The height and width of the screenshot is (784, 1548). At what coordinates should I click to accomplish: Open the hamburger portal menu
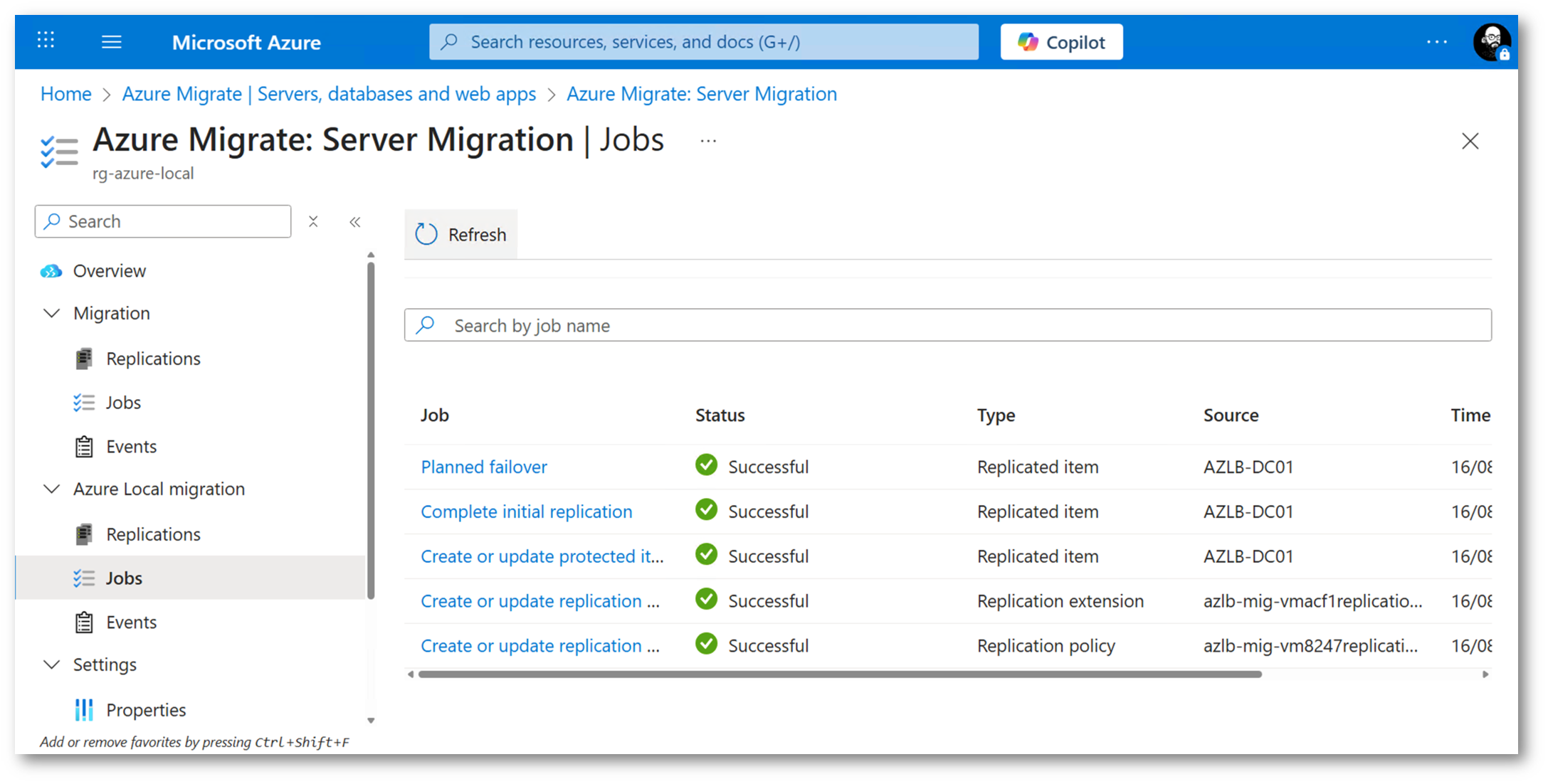pos(111,42)
